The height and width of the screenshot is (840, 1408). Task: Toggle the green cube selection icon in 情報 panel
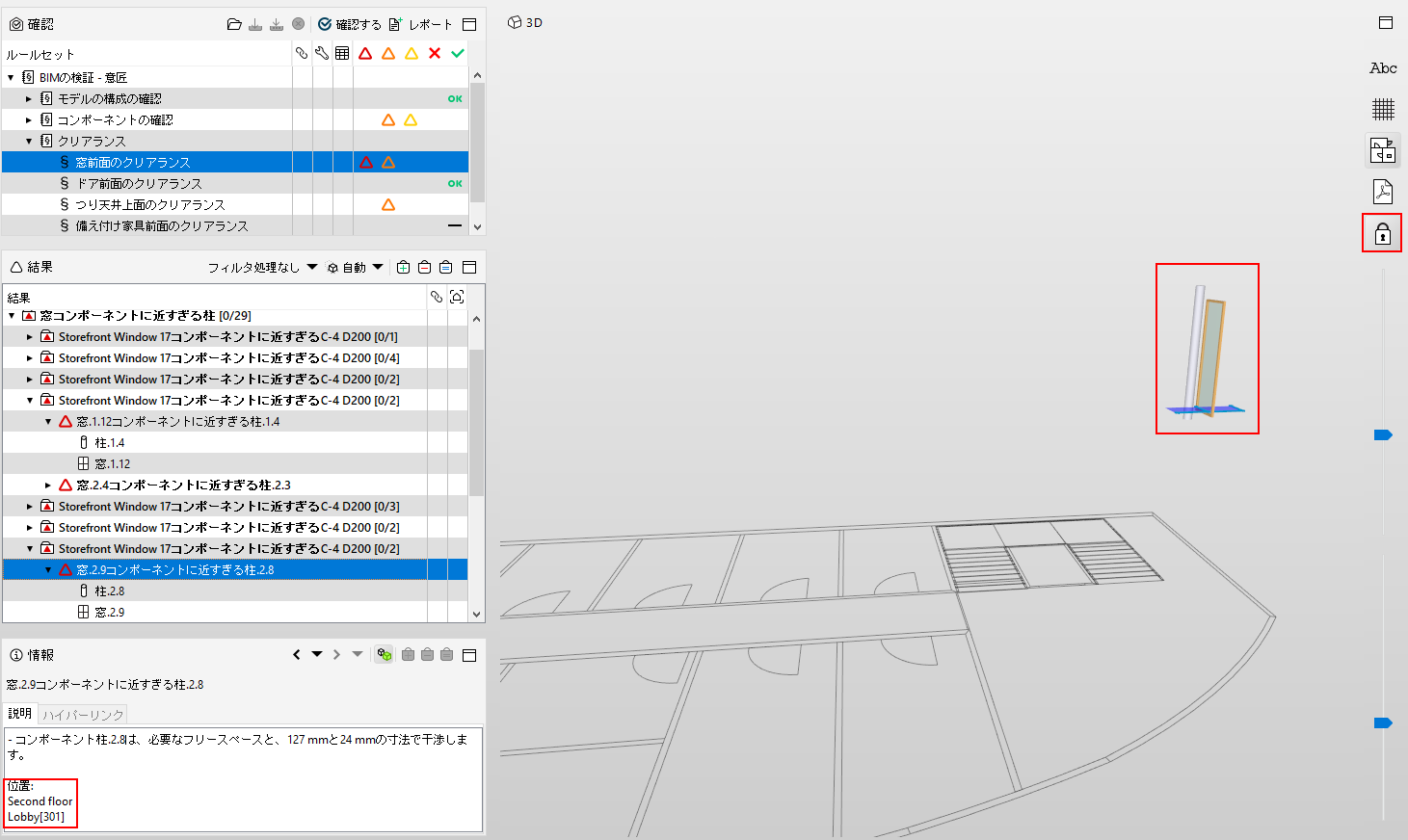coord(384,655)
